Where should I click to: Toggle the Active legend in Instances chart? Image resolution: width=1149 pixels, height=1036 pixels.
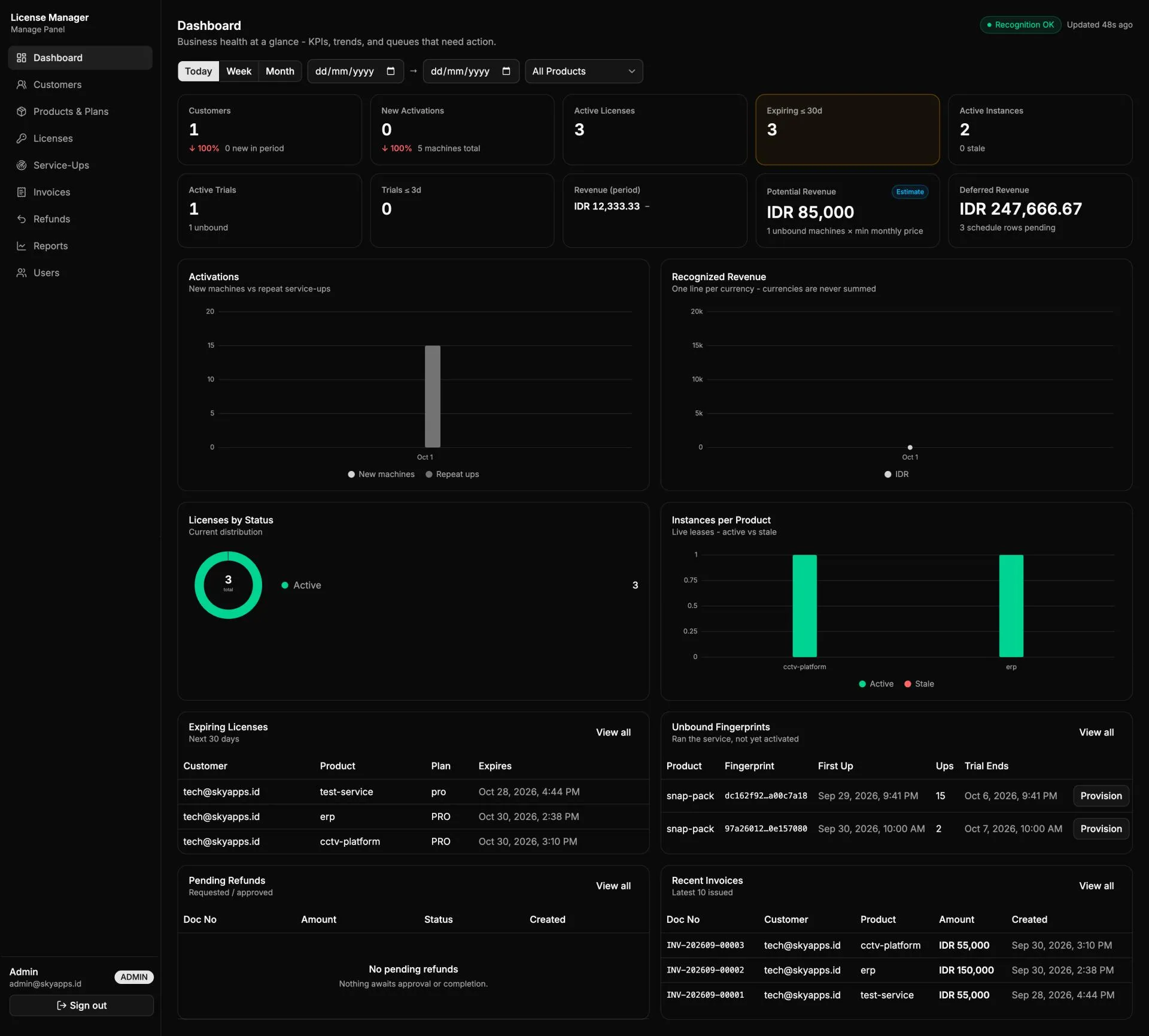[876, 684]
